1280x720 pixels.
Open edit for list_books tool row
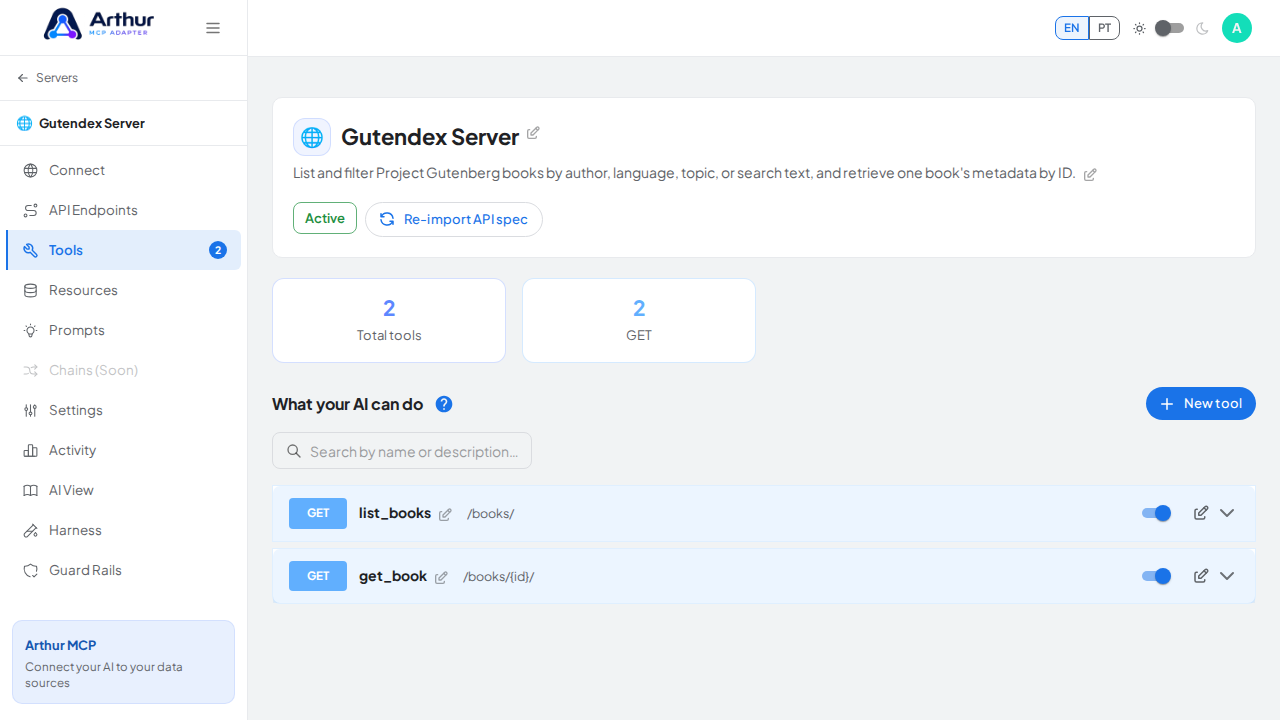coord(1201,513)
